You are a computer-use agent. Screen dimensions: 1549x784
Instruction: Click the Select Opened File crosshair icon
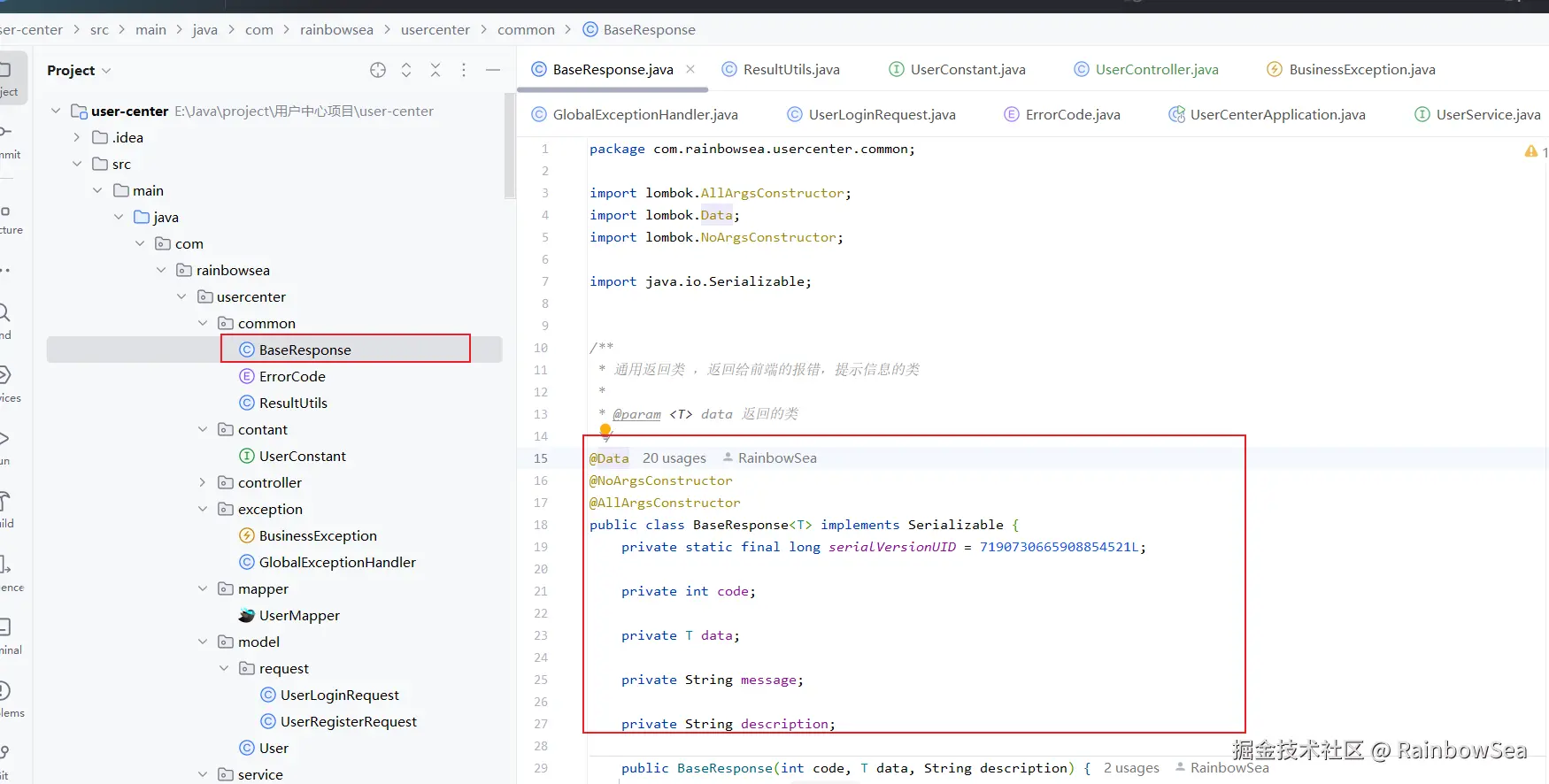378,70
